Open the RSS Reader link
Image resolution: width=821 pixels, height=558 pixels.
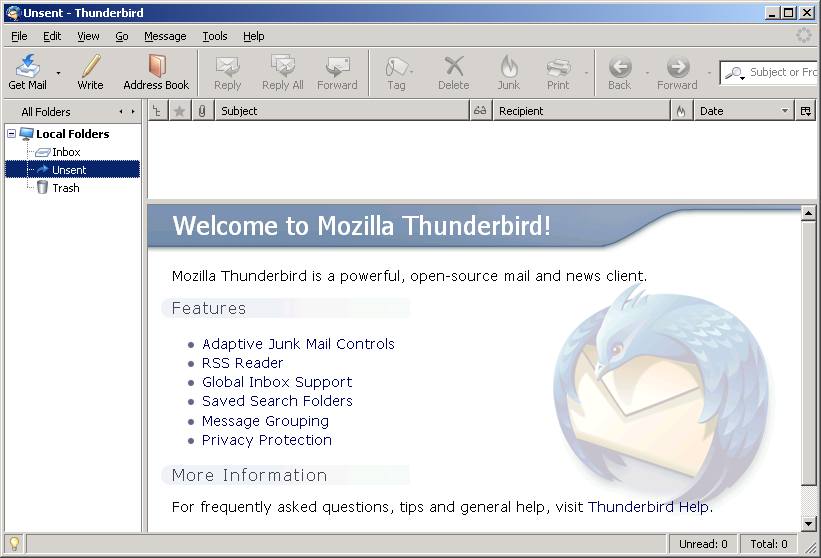[x=242, y=363]
